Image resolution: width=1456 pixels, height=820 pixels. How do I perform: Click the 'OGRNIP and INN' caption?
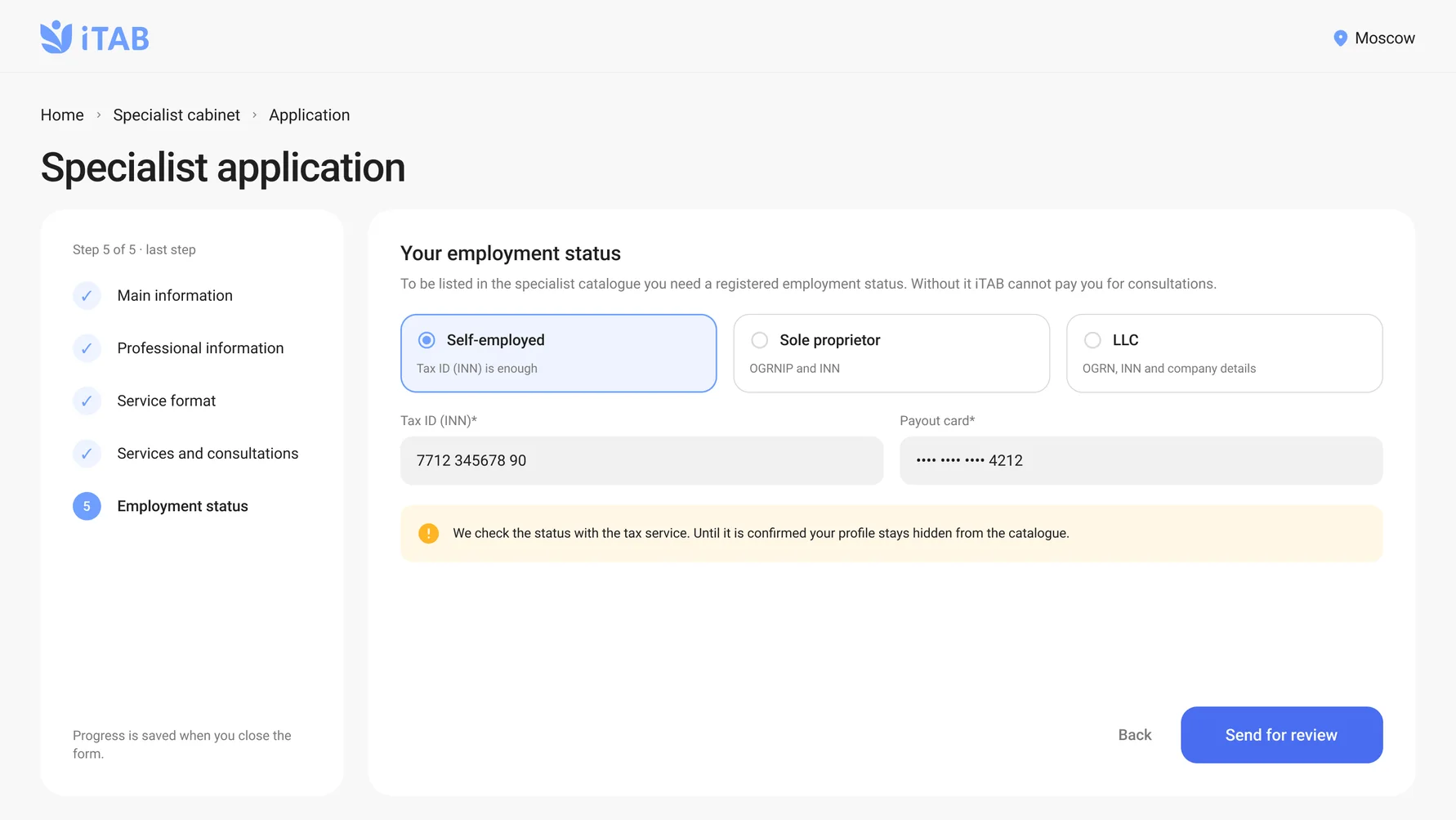click(x=794, y=369)
